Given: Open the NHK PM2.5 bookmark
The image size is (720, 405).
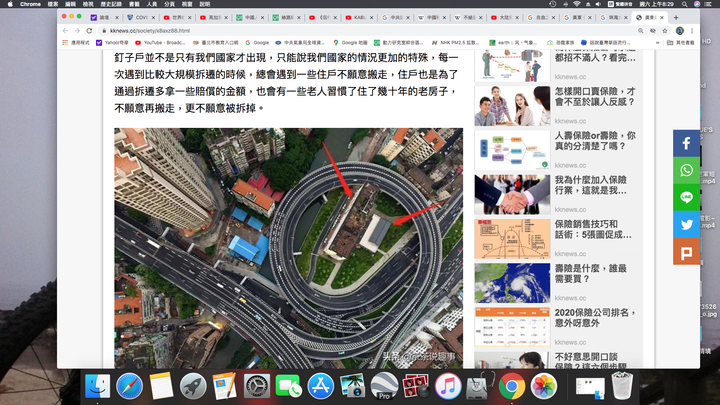Looking at the screenshot, I should [x=456, y=43].
